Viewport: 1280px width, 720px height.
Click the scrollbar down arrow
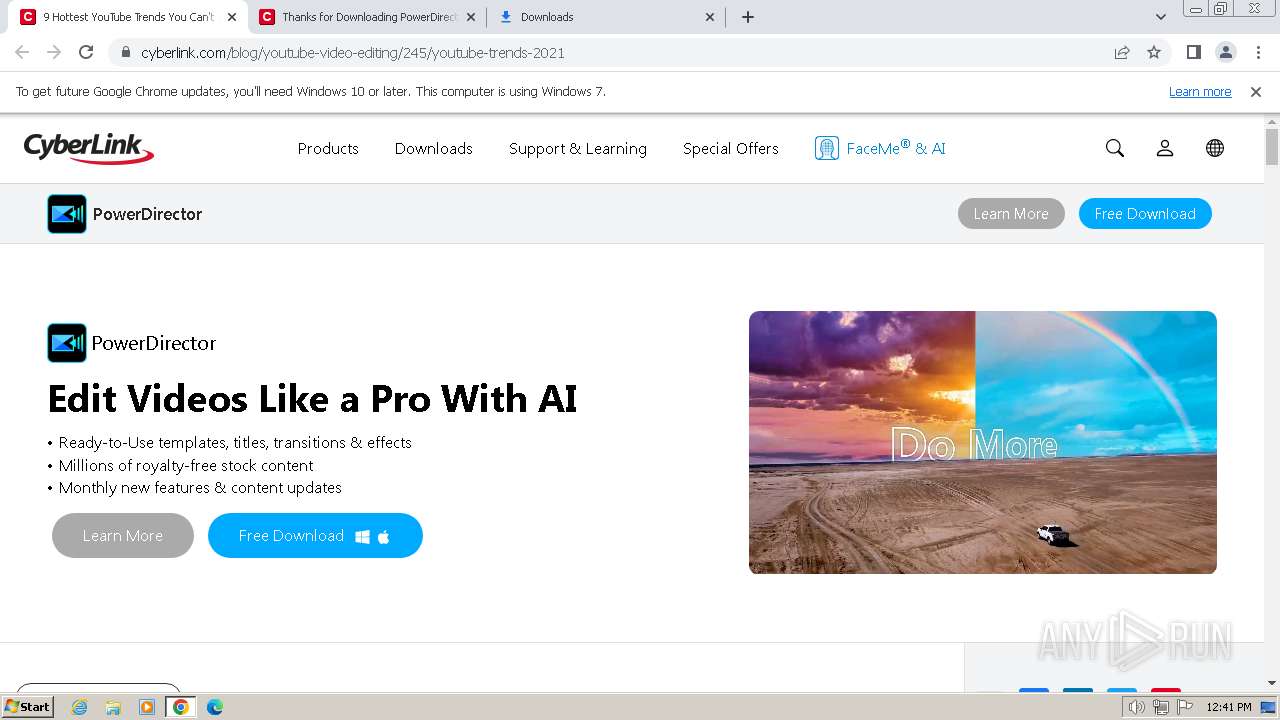point(1272,683)
